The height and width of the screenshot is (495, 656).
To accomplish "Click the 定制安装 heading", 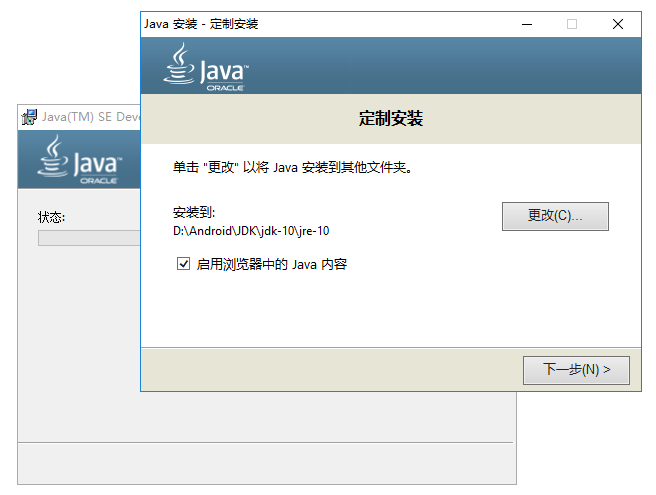I will click(391, 118).
